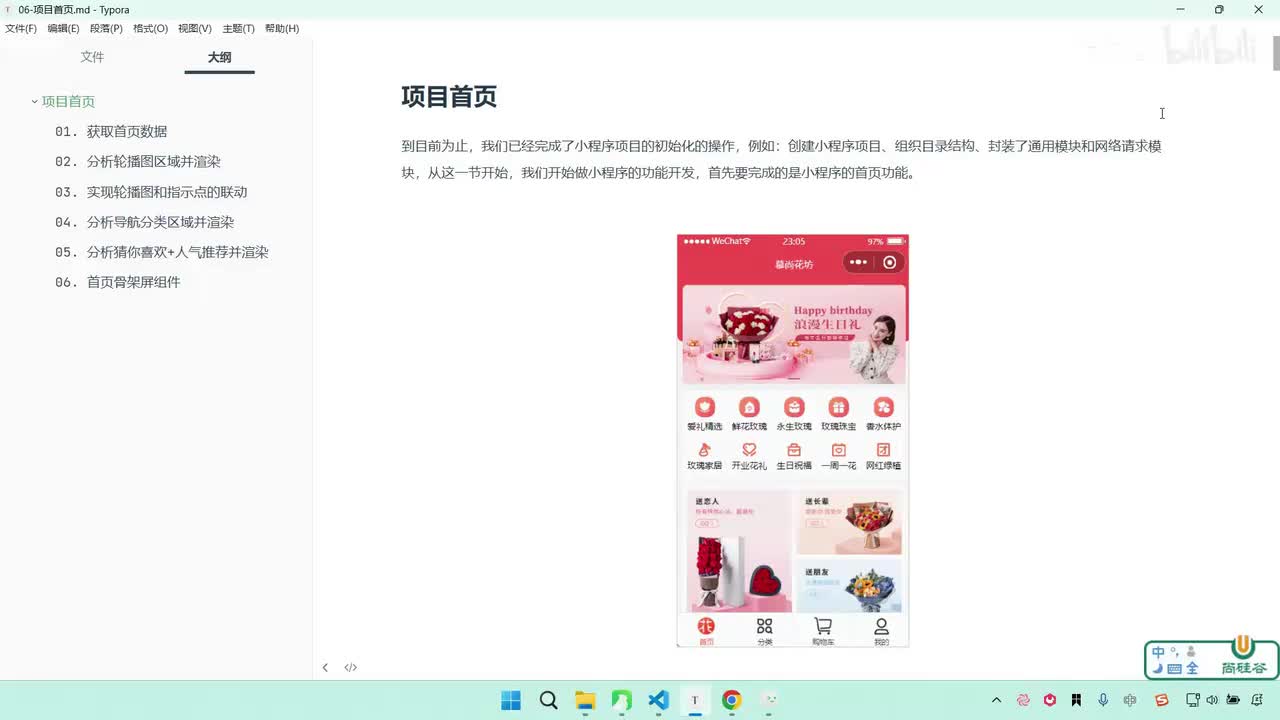
Task: Switch to the 大纲 sidebar tab
Action: point(219,57)
